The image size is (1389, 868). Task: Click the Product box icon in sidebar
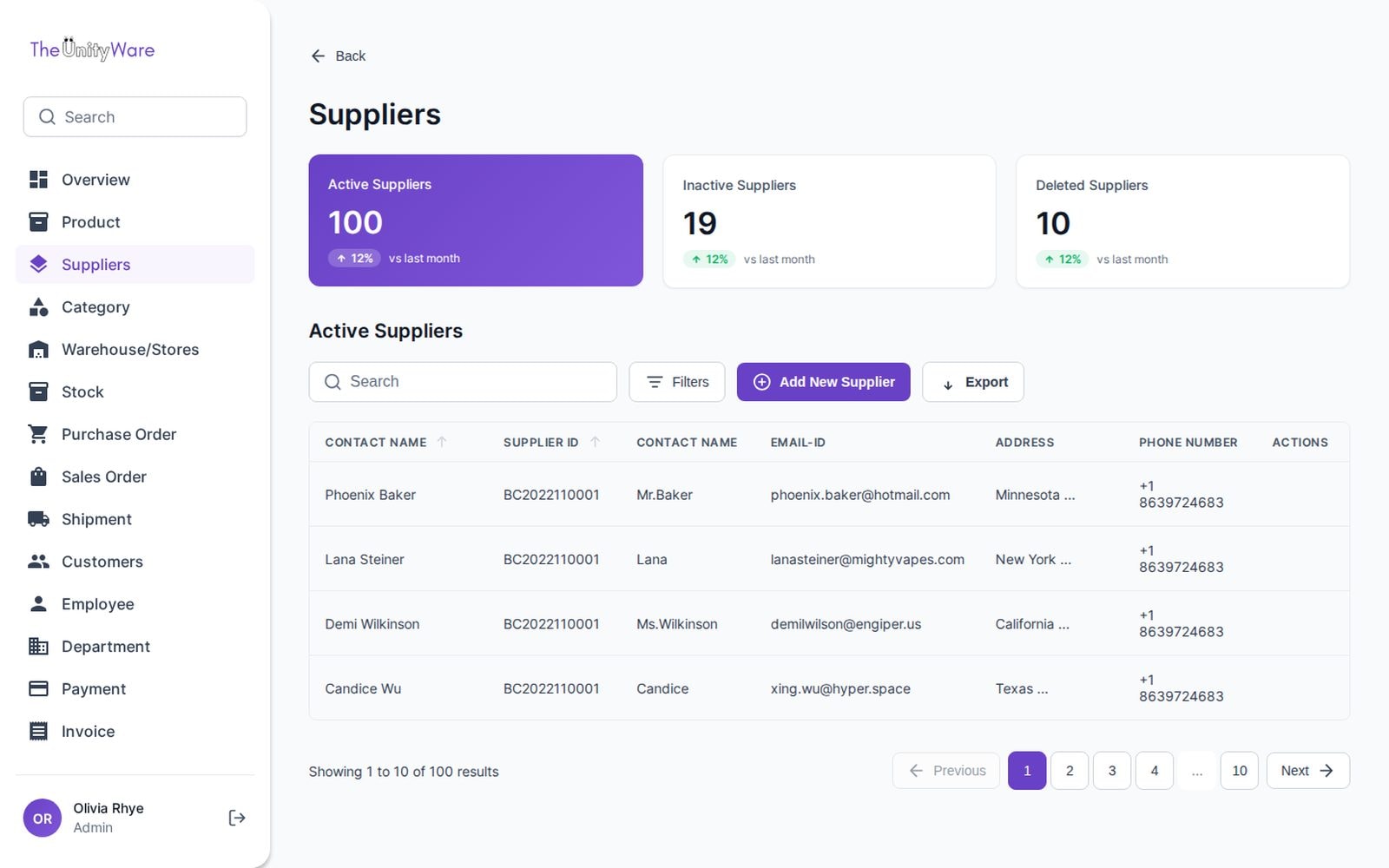38,222
